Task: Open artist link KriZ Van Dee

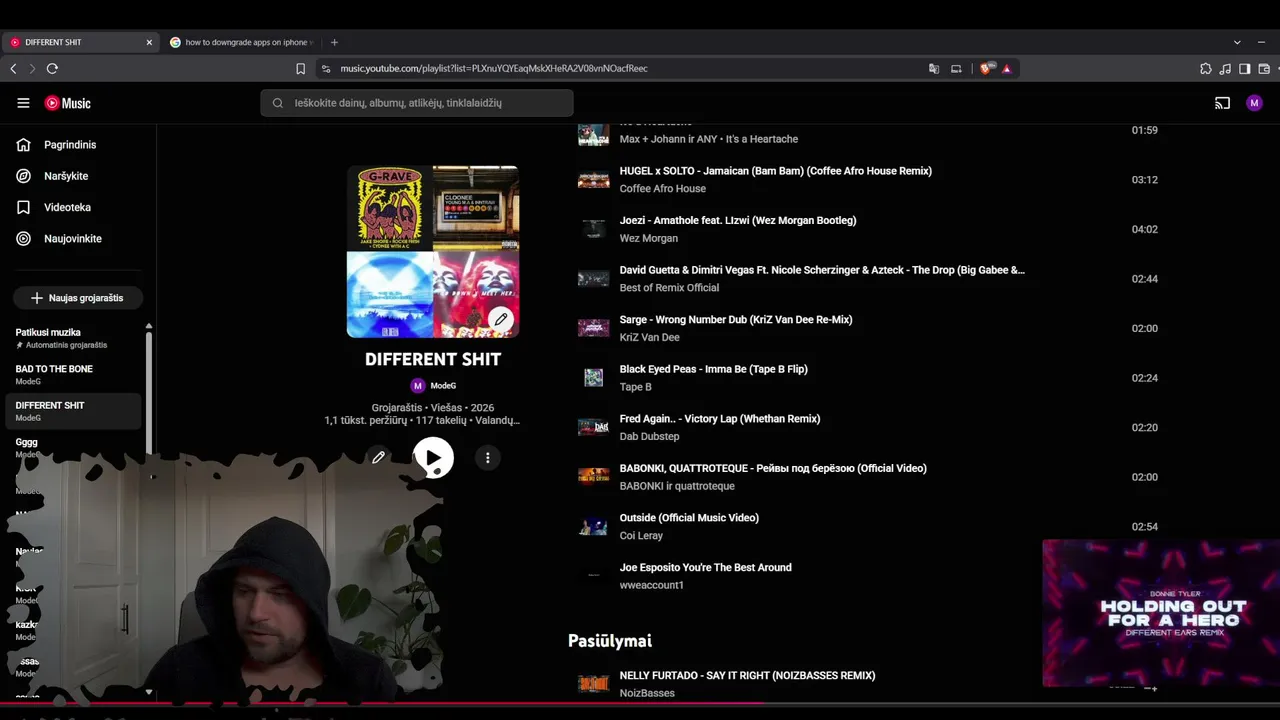Action: [x=650, y=337]
